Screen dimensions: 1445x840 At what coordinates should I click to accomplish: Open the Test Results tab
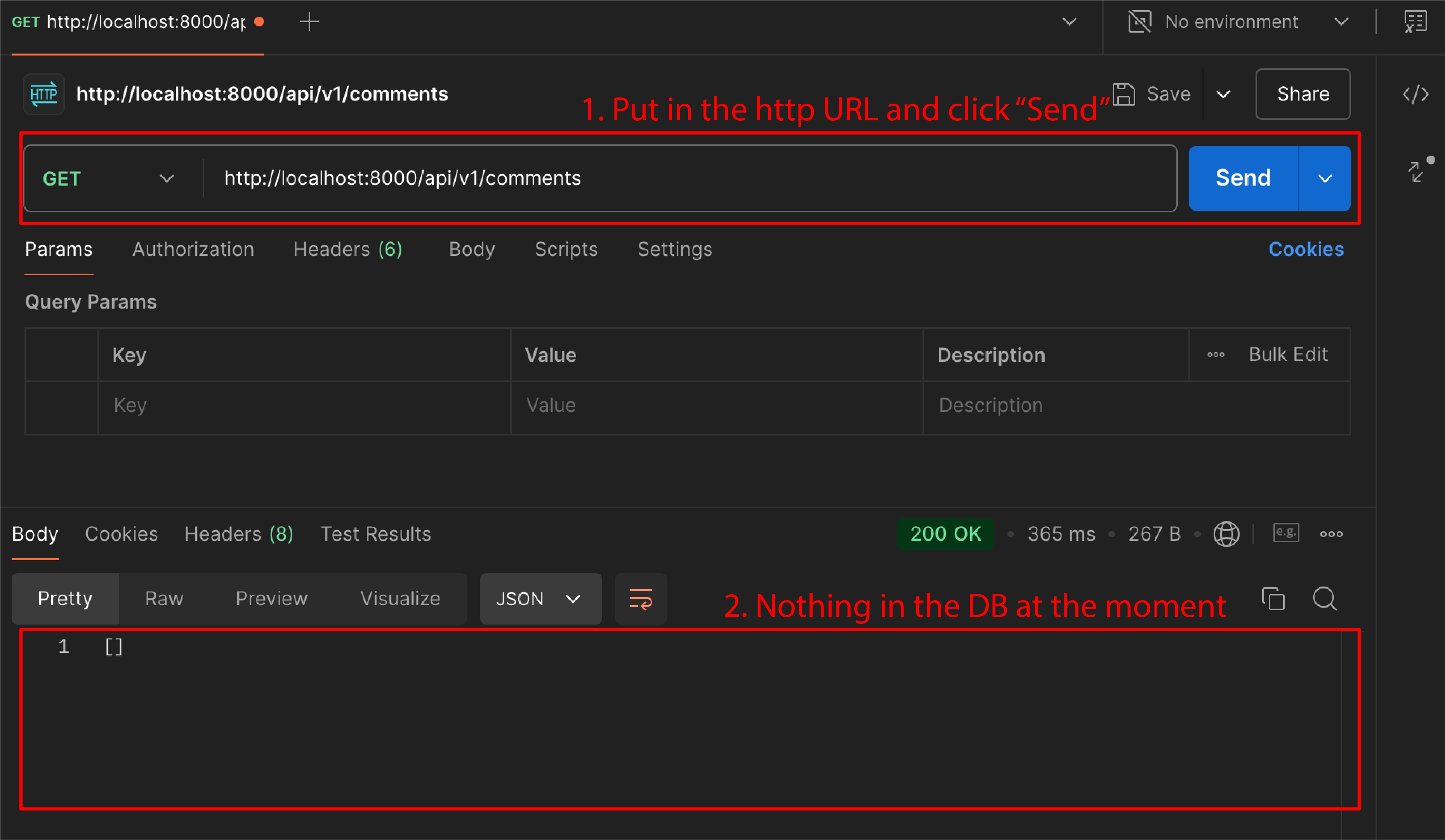coord(375,534)
